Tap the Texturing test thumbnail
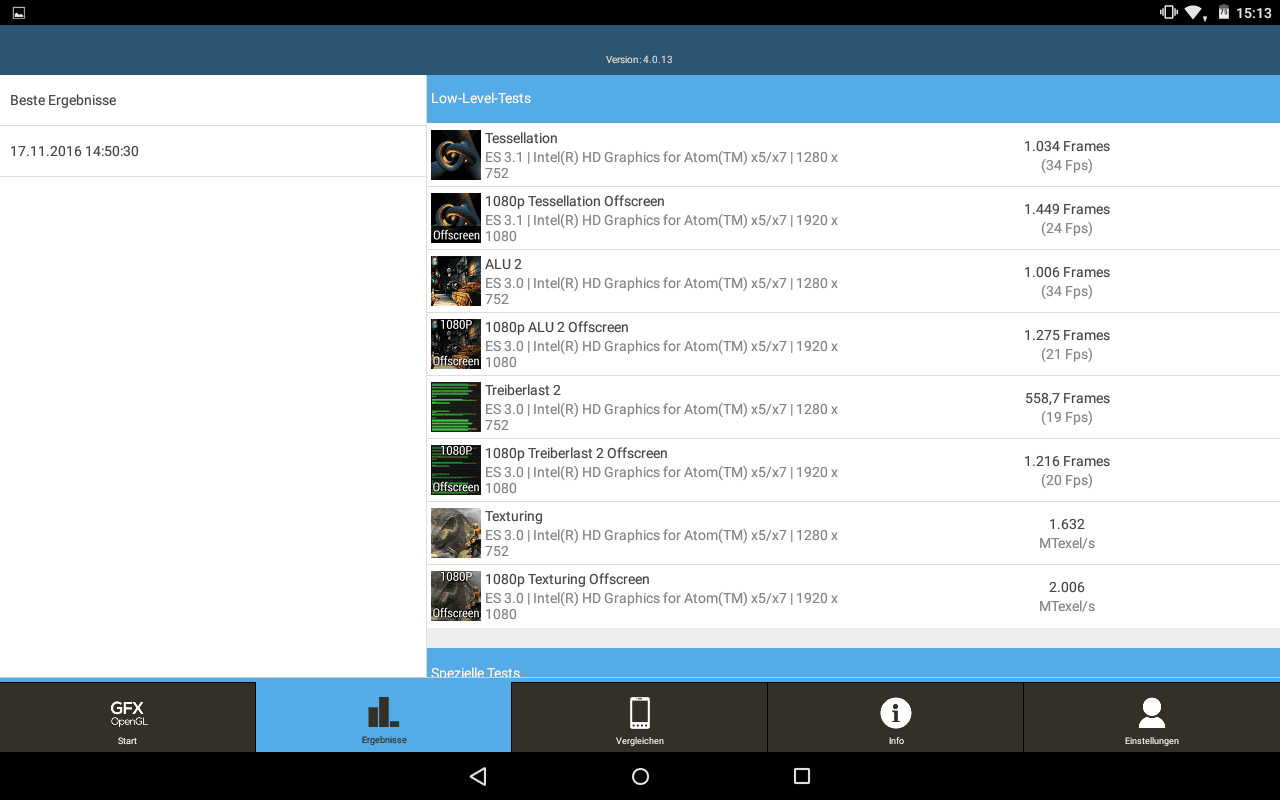This screenshot has width=1280, height=800. tap(456, 533)
